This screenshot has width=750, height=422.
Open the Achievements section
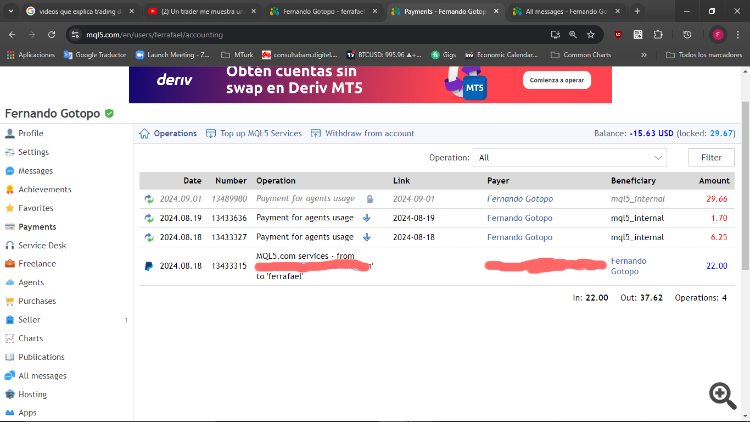pos(44,189)
